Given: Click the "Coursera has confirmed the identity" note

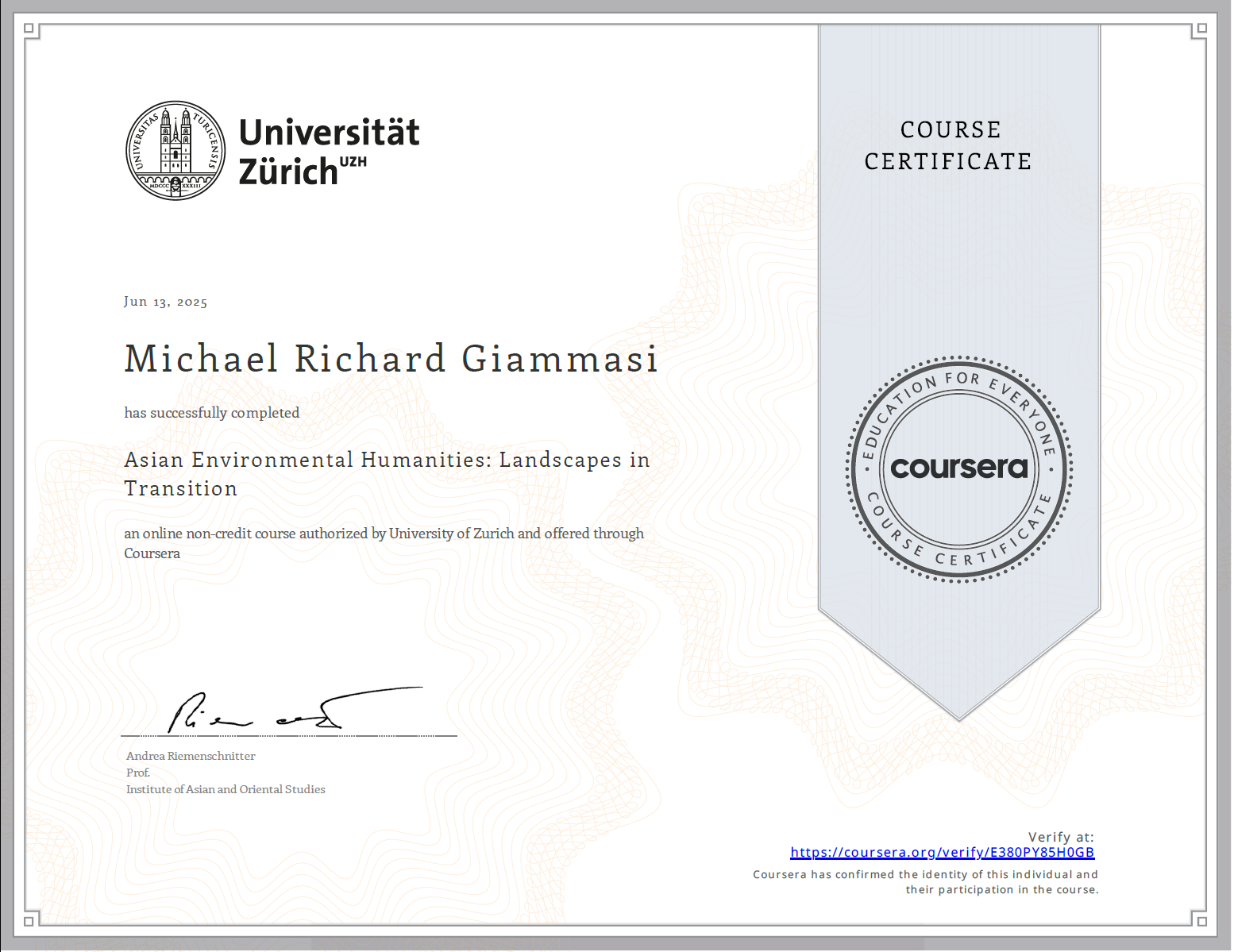Looking at the screenshot, I should tap(925, 882).
